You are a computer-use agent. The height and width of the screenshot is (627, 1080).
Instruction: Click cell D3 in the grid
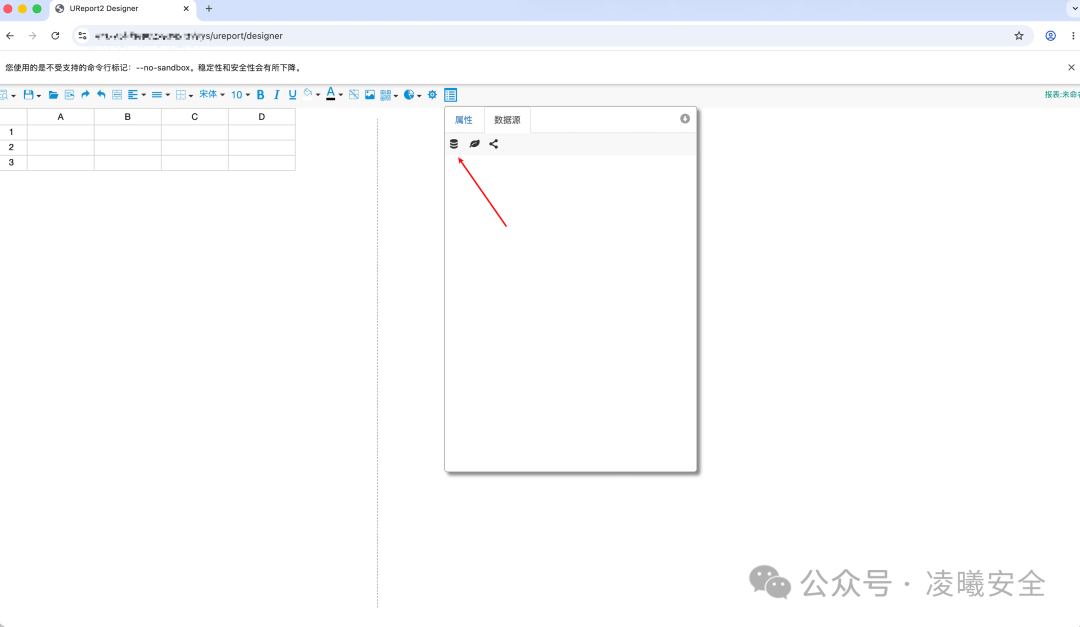(x=262, y=163)
